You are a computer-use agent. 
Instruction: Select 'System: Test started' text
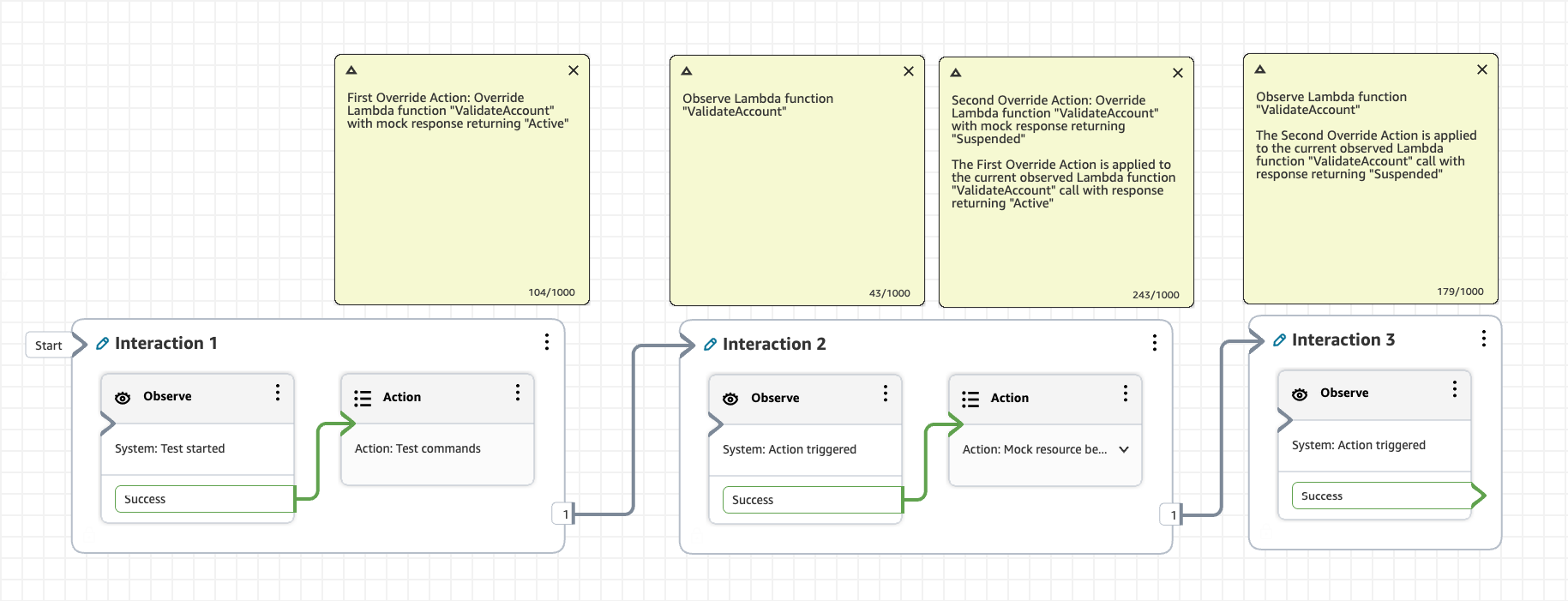coord(170,448)
